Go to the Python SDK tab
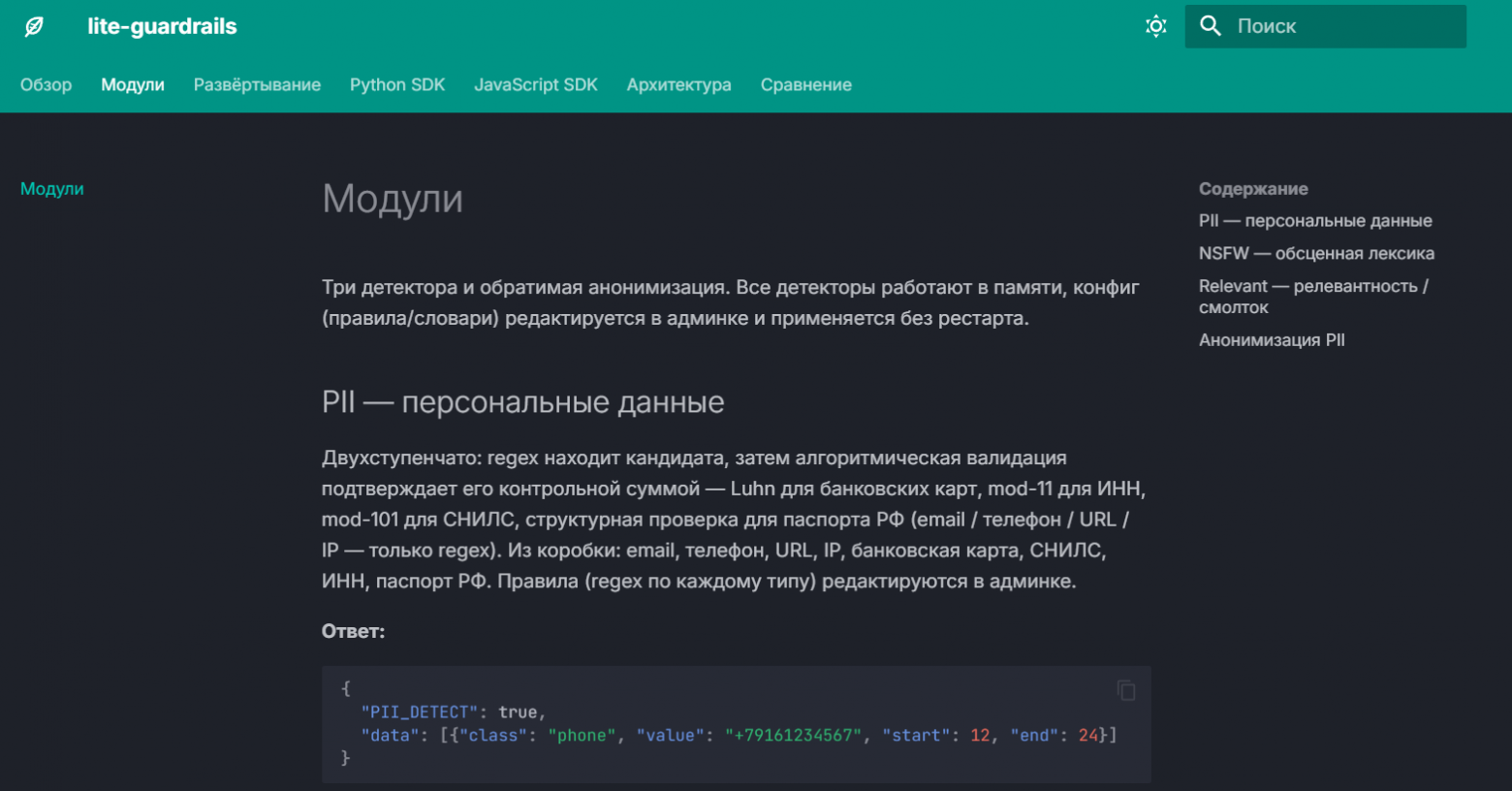 (397, 84)
